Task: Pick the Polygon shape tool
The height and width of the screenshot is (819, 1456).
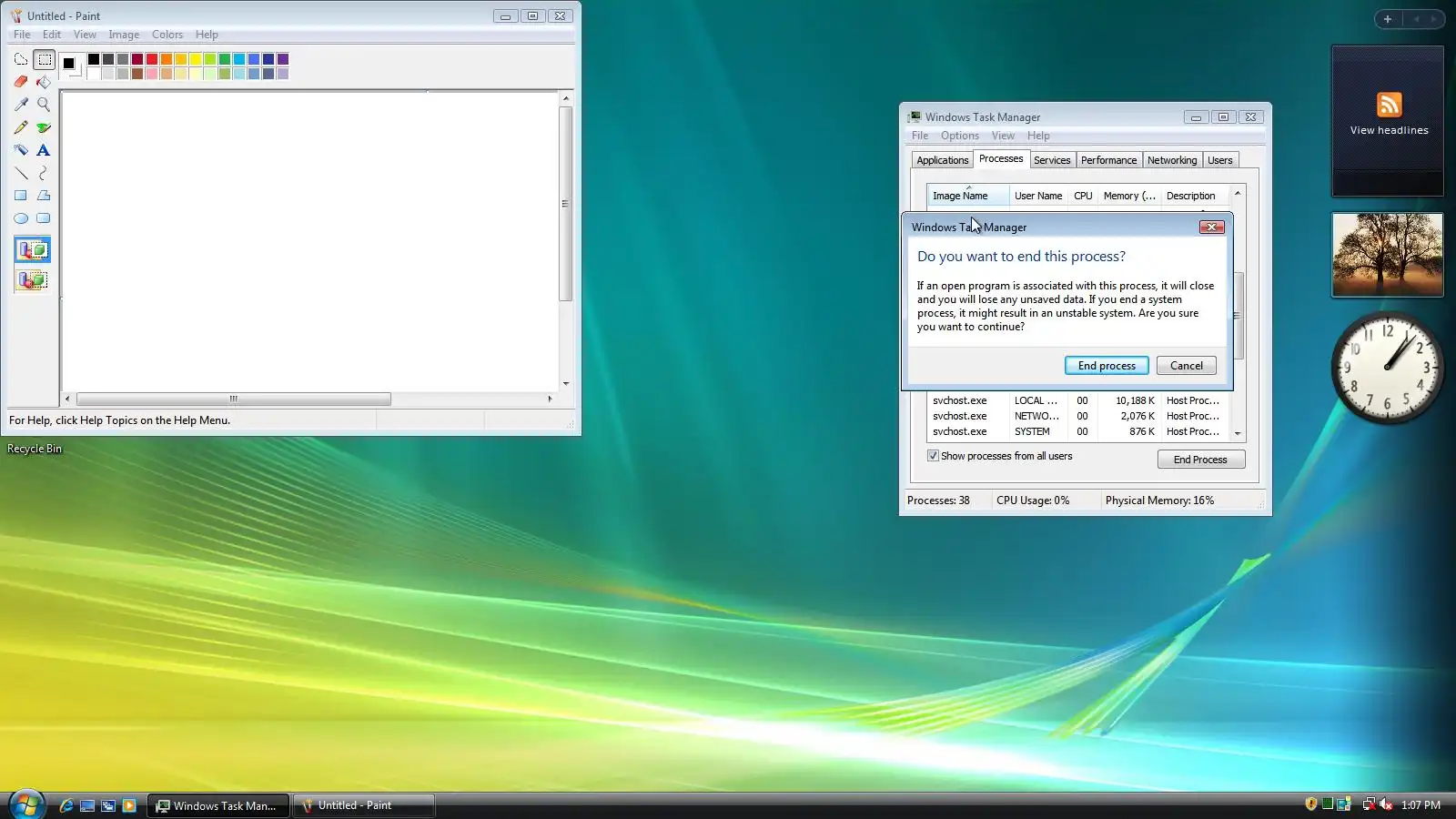Action: [44, 196]
